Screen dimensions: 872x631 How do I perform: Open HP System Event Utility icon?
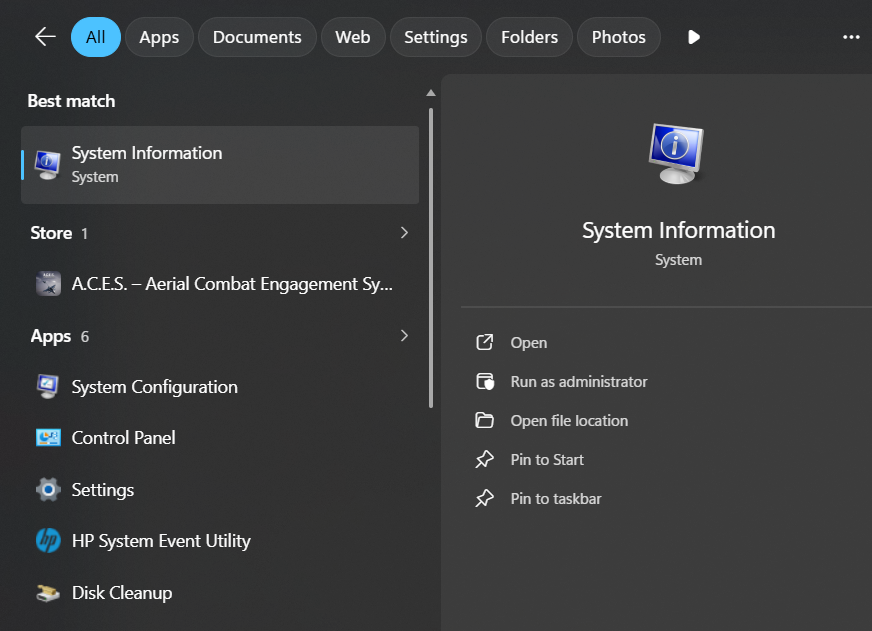[48, 541]
